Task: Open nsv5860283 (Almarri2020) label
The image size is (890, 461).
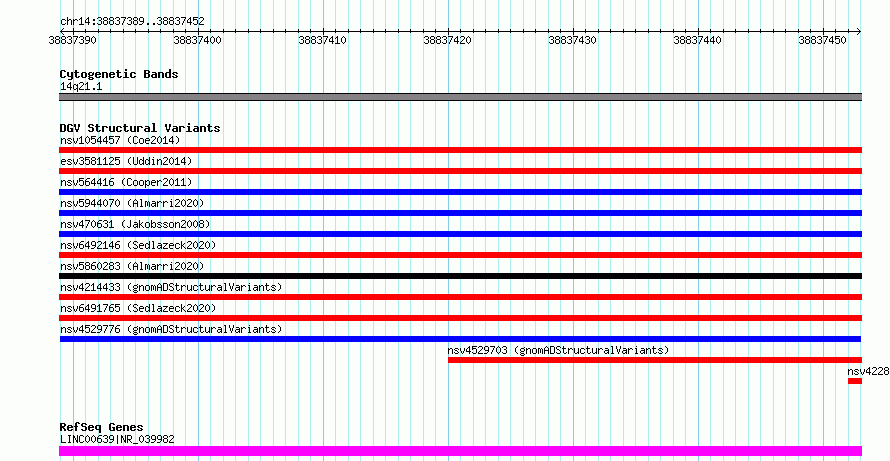Action: point(132,266)
